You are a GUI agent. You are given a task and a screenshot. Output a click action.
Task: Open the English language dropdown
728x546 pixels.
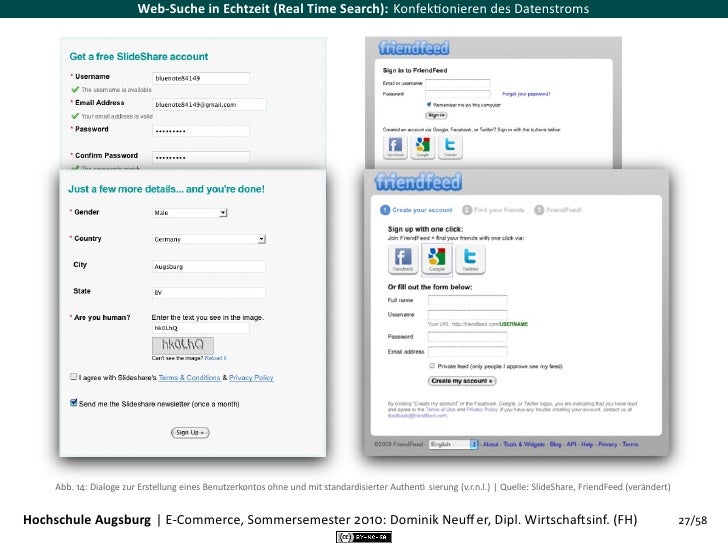point(453,444)
